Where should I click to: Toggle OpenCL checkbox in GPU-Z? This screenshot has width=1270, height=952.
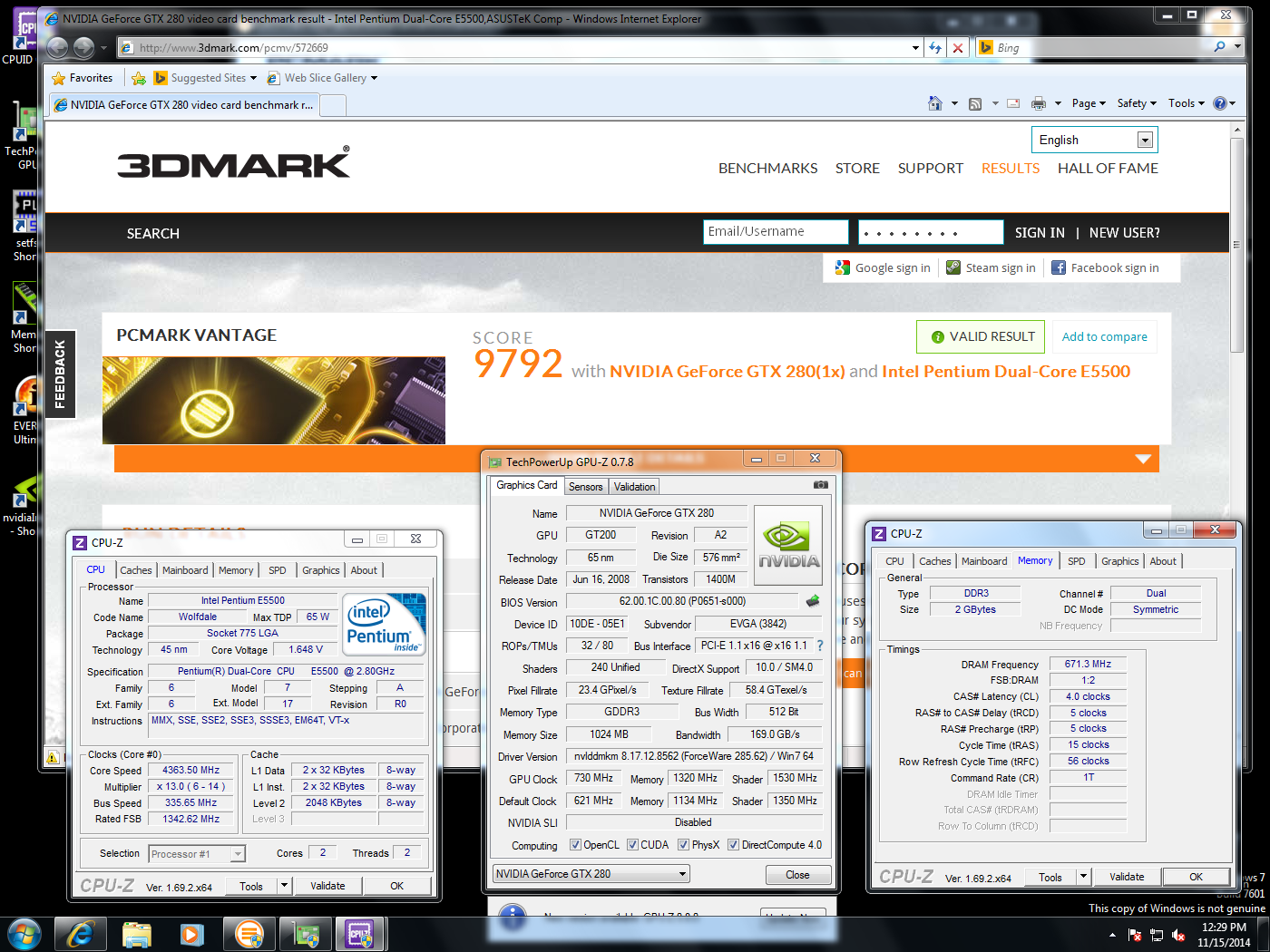point(575,845)
